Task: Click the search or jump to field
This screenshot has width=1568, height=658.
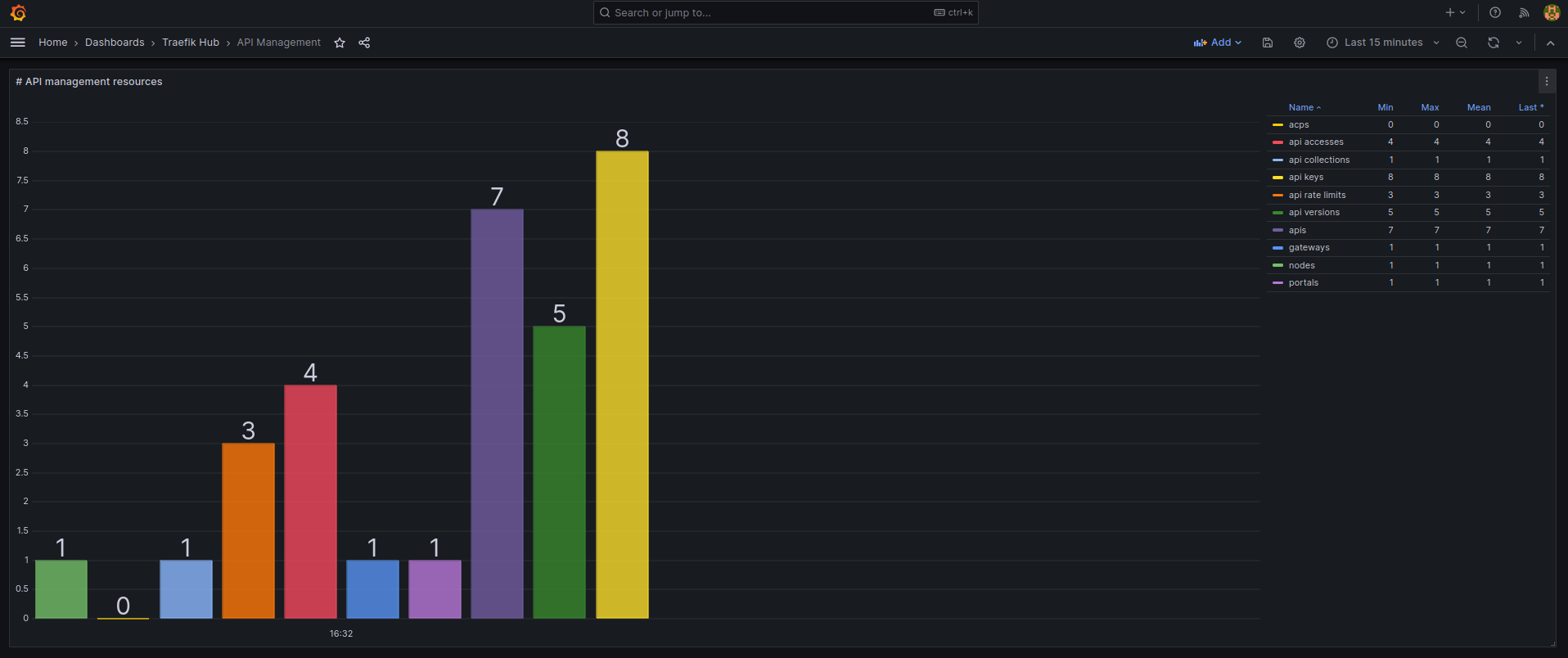Action: (x=786, y=12)
